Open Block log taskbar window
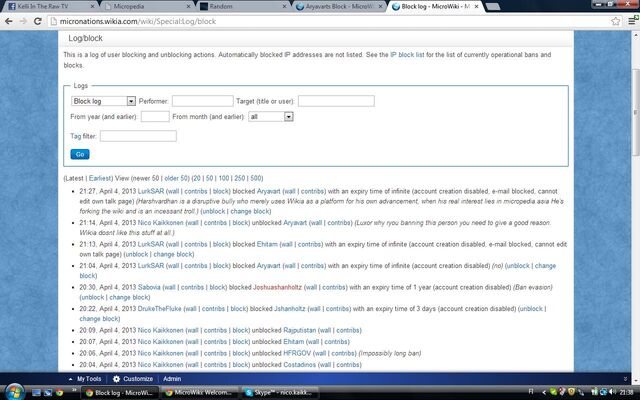This screenshot has width=640, height=400. coord(120,393)
